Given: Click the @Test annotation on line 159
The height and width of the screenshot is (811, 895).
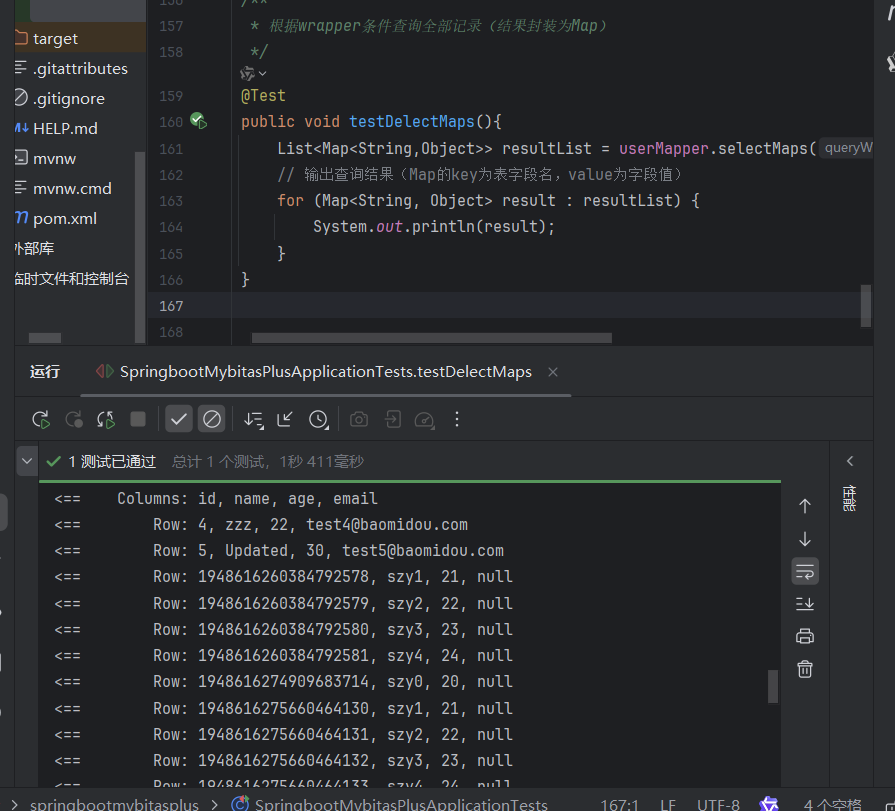Looking at the screenshot, I should tap(263, 96).
